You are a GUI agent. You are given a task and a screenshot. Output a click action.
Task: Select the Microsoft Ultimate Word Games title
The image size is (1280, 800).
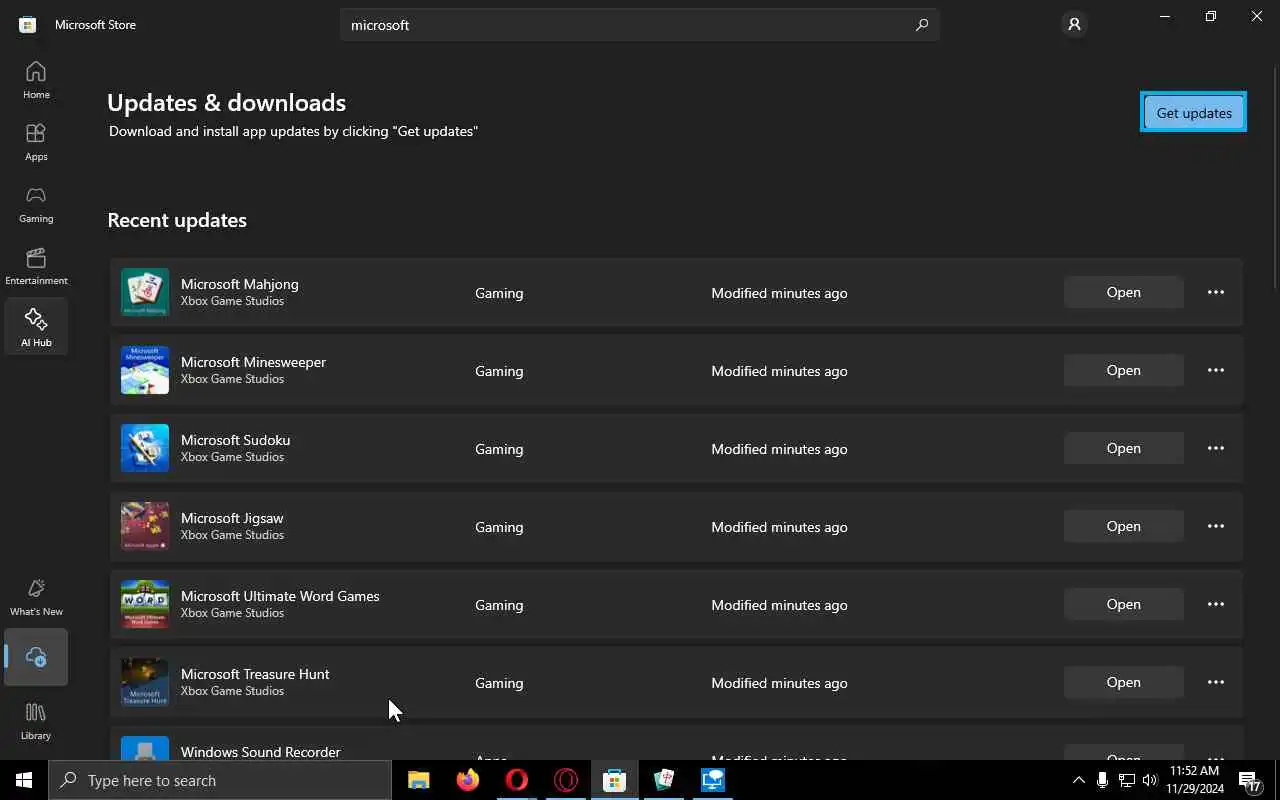pyautogui.click(x=280, y=596)
